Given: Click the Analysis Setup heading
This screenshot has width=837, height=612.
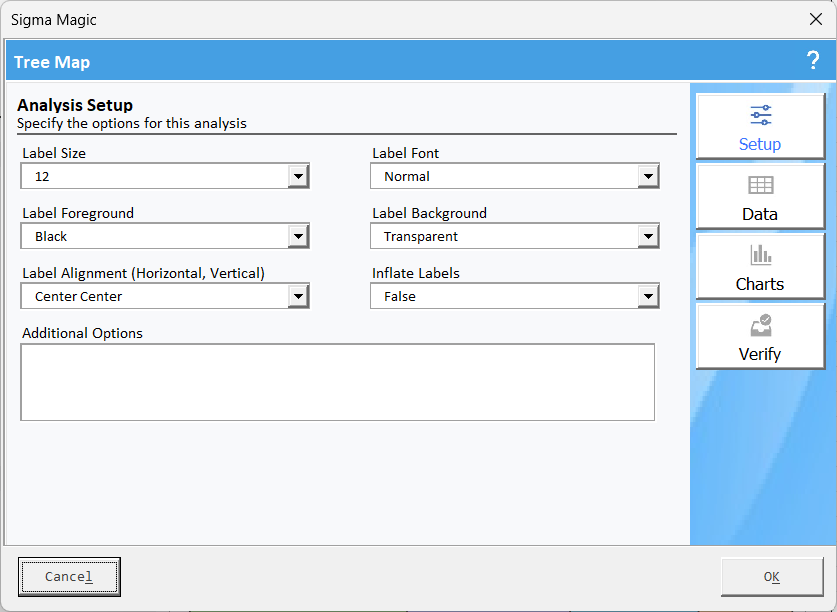Looking at the screenshot, I should click(x=75, y=105).
